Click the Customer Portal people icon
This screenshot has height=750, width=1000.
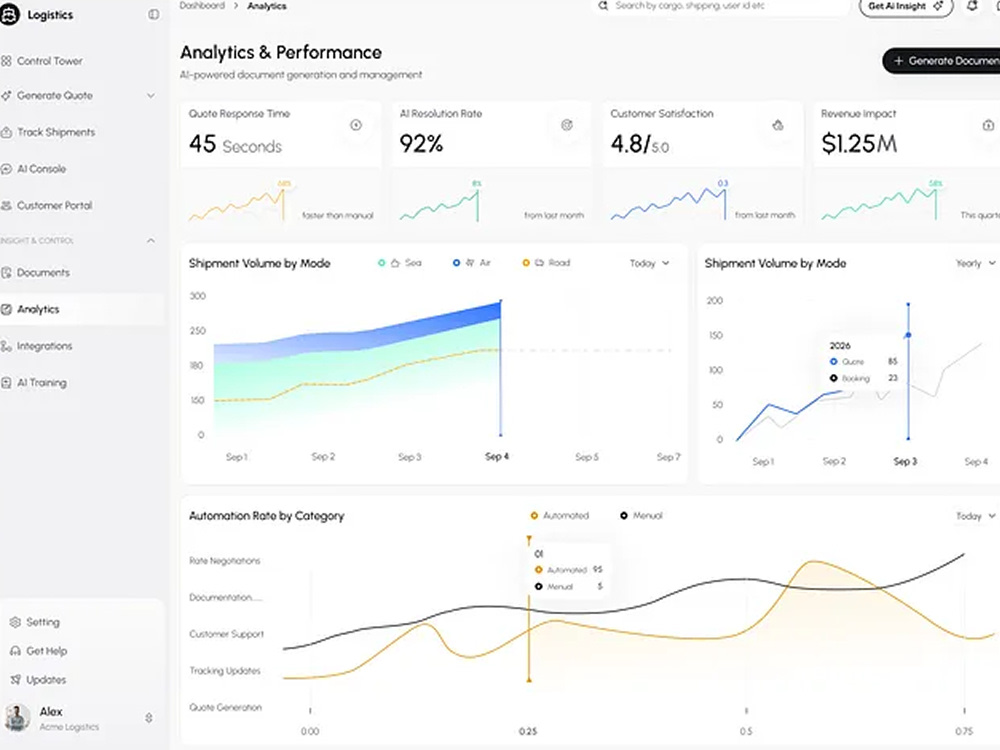point(6,205)
